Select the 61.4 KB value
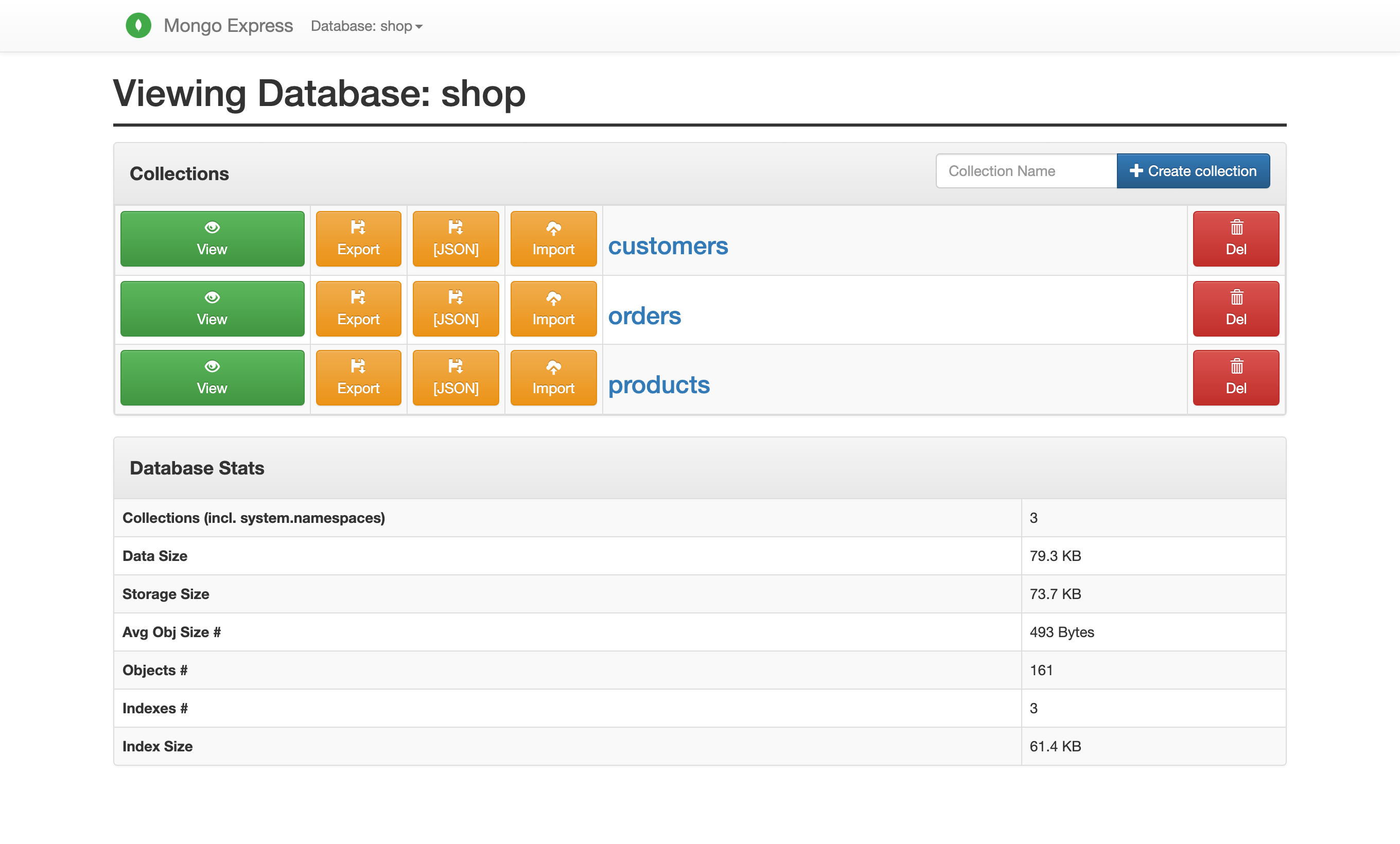 (x=1055, y=746)
